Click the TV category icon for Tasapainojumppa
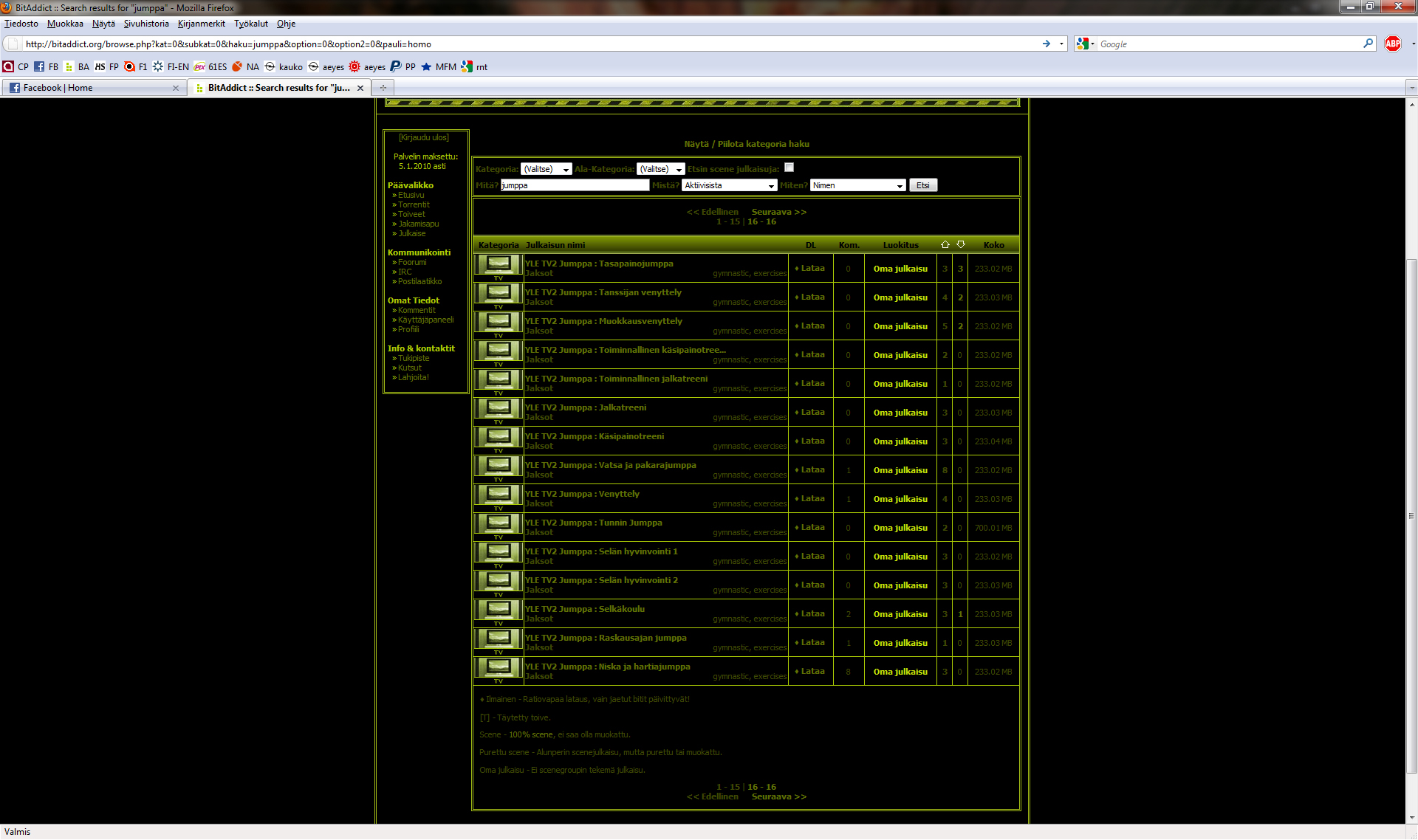This screenshot has height=840, width=1418. (x=498, y=266)
